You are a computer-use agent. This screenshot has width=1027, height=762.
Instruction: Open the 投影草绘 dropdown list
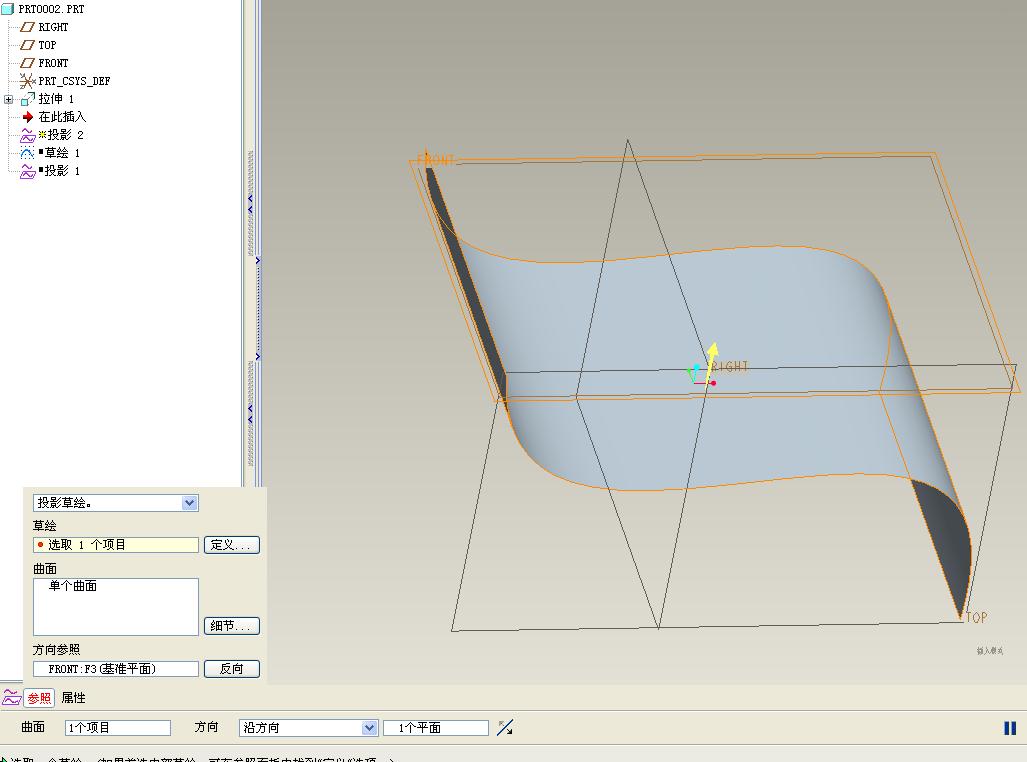[x=189, y=503]
